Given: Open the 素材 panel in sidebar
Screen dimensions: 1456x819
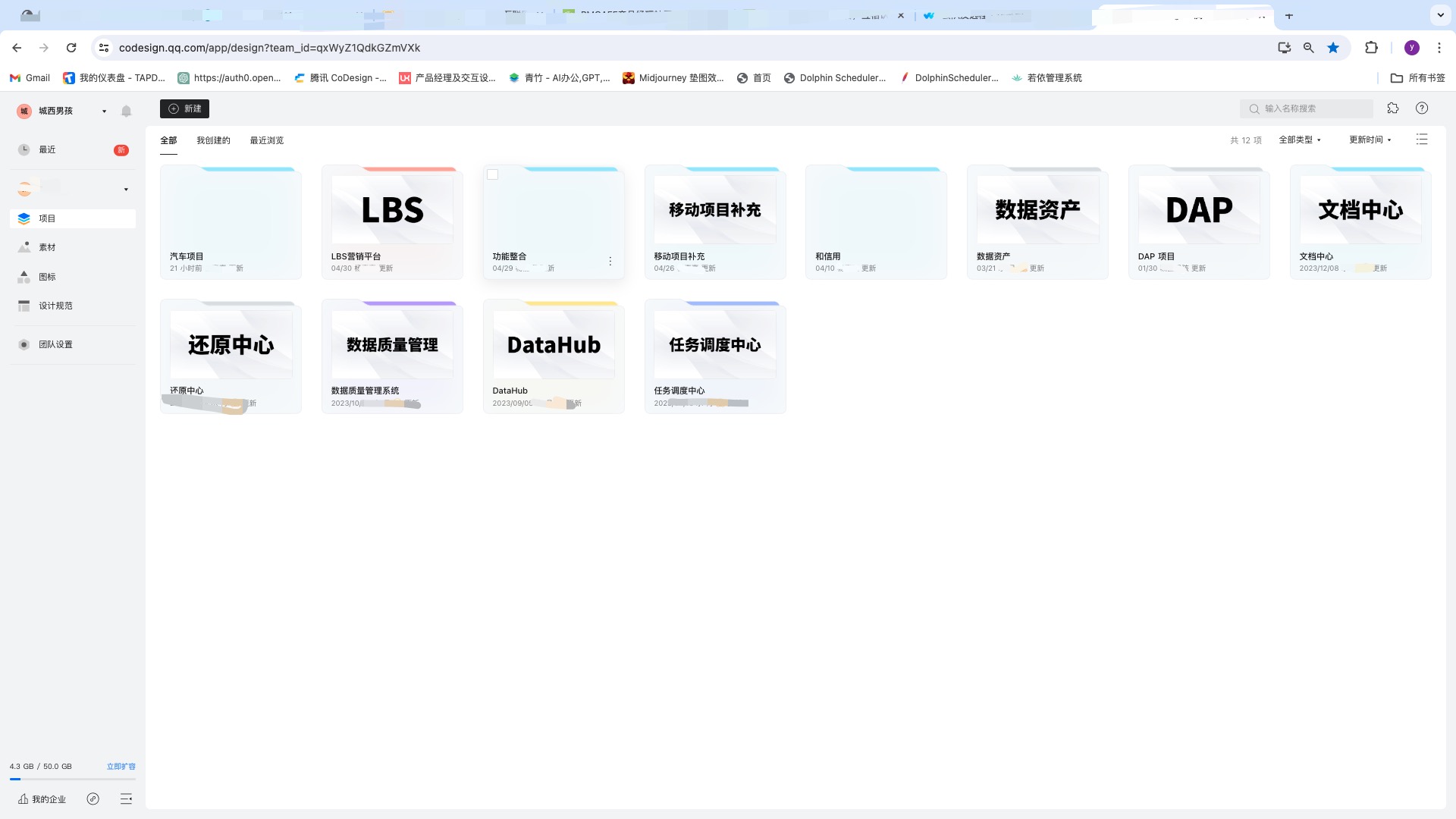Looking at the screenshot, I should (47, 246).
